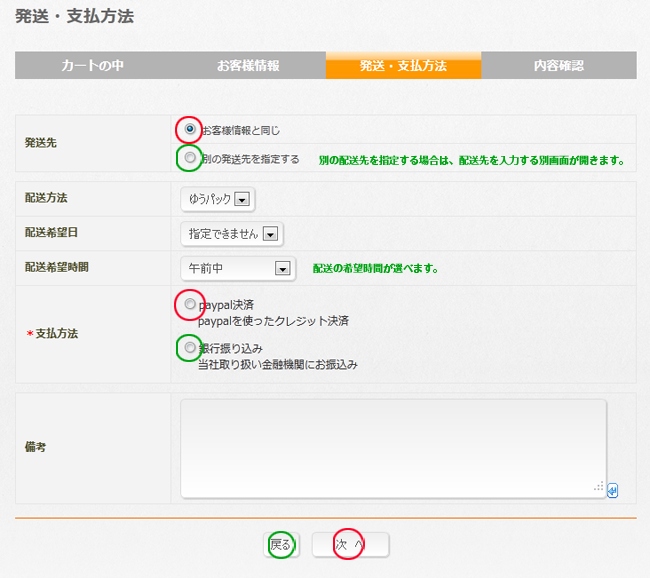
Task: Go to the カートの中 step tab
Action: [92, 66]
